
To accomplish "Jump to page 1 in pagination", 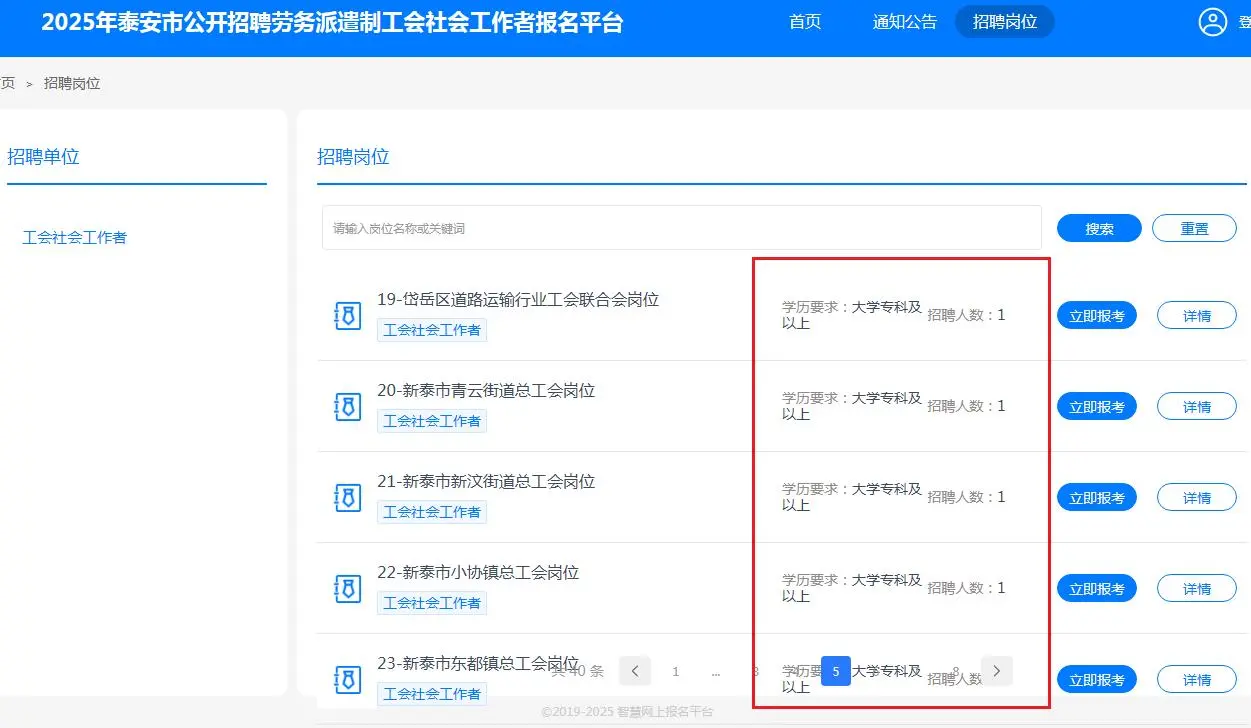I will click(x=675, y=671).
